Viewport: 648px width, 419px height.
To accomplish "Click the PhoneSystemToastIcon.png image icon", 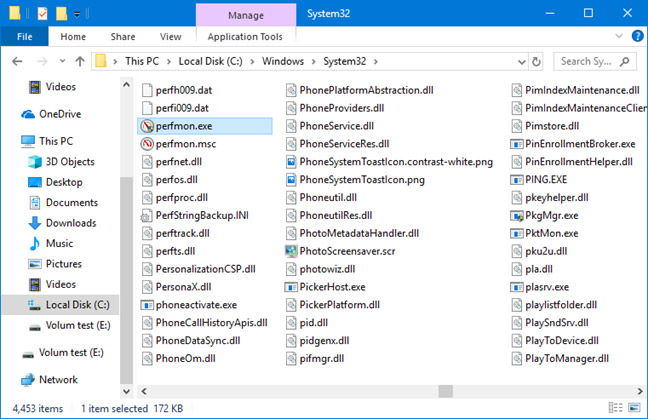I will point(291,180).
